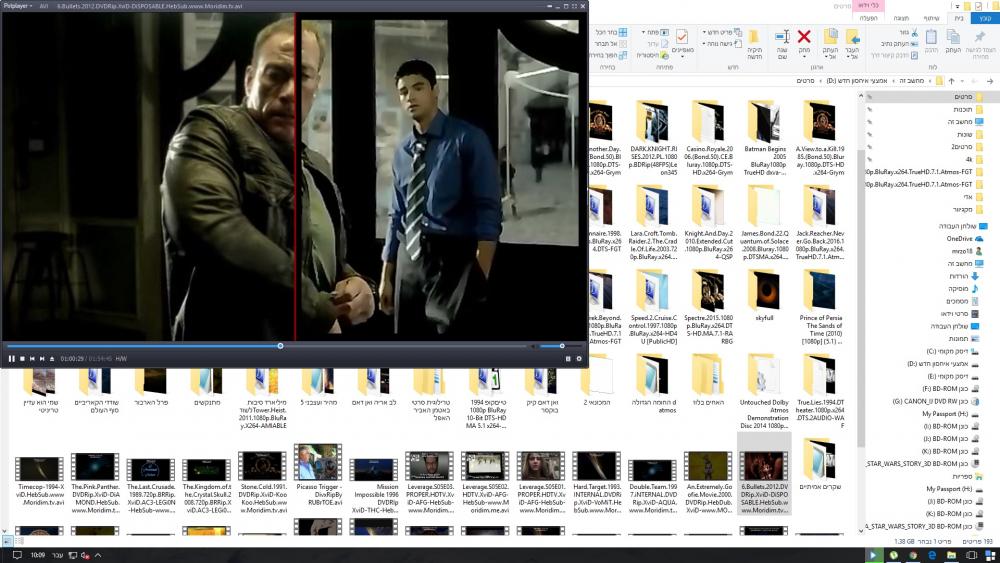Screen dimensions: 1000x563
Task: Click the PotPlayer volume slider handle
Action: [x=562, y=346]
